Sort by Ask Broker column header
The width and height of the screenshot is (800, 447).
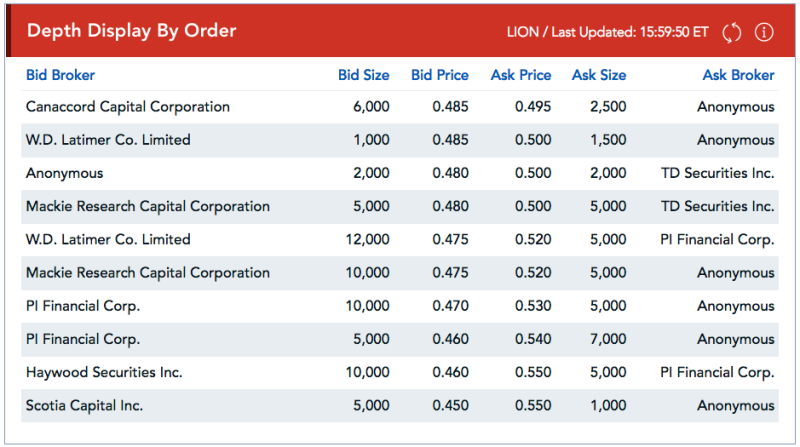tap(738, 75)
